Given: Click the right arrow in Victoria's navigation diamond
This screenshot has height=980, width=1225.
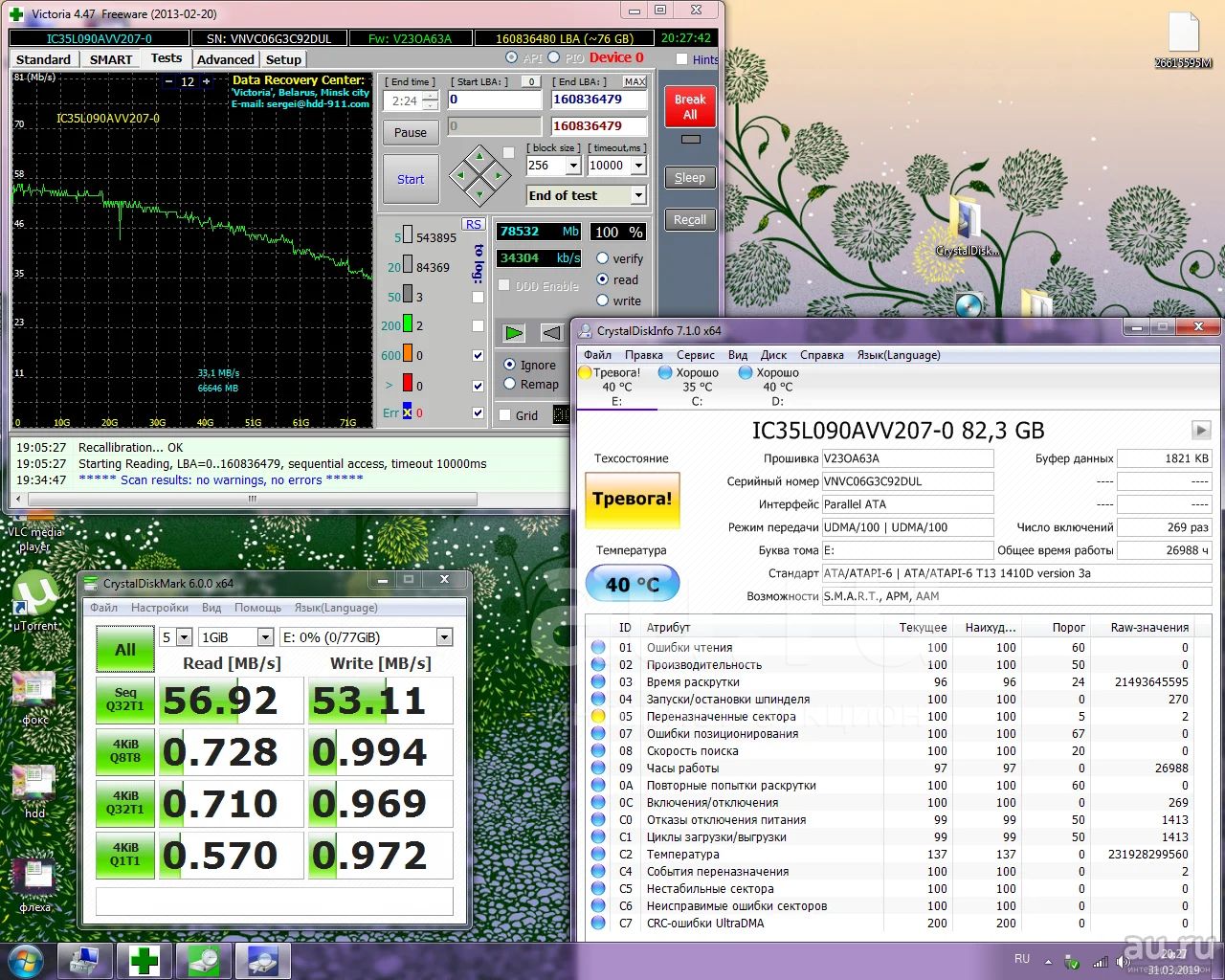Looking at the screenshot, I should (x=497, y=176).
